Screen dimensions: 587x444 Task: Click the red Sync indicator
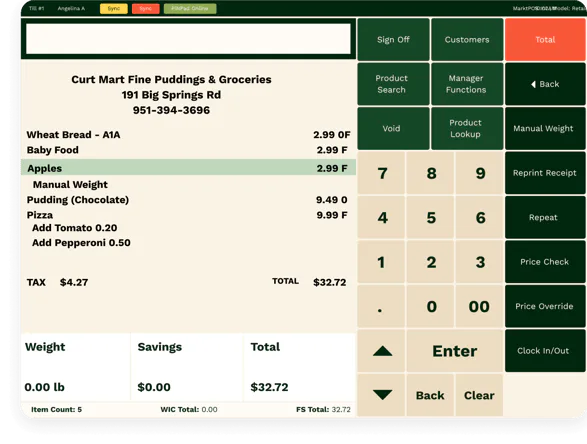(x=146, y=9)
